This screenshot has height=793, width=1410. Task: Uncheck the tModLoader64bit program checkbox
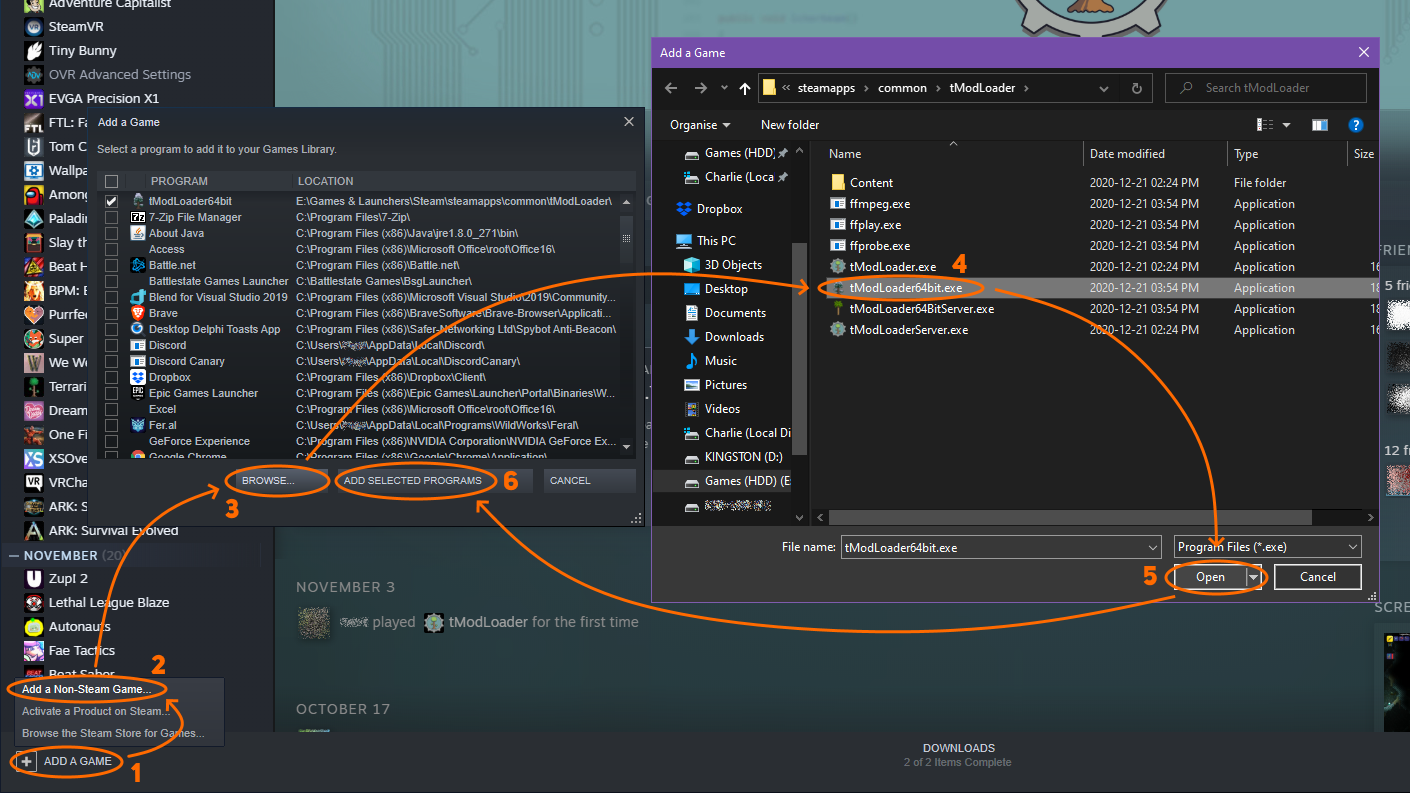click(x=112, y=201)
